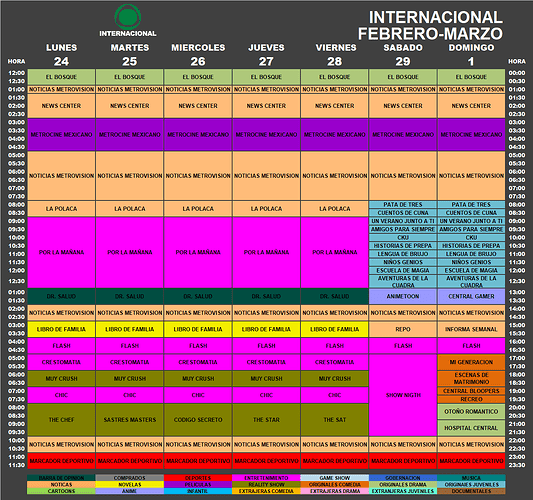Viewport: 533px width, 500px height.
Task: Click EL BOSQUE in the LUNES column
Action: (62, 77)
